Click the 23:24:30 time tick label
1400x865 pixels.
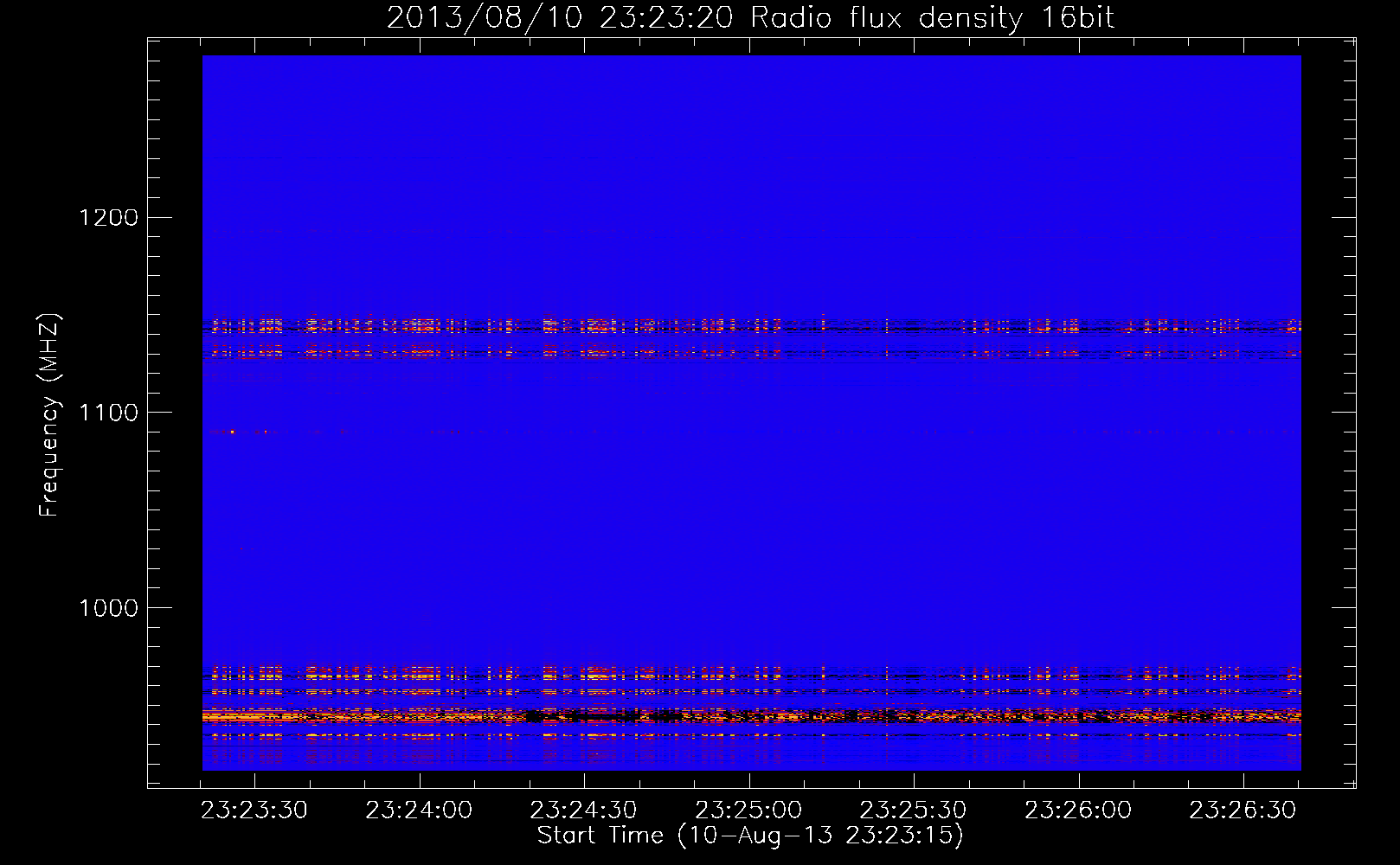click(584, 811)
